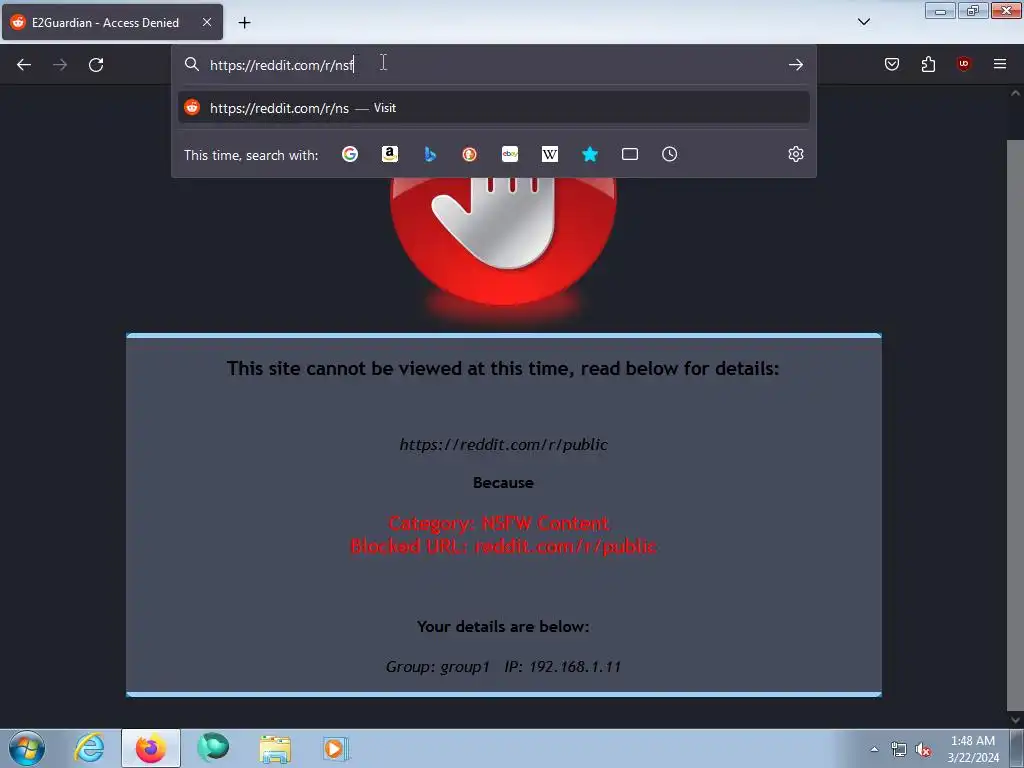Open a new tab

tap(244, 23)
